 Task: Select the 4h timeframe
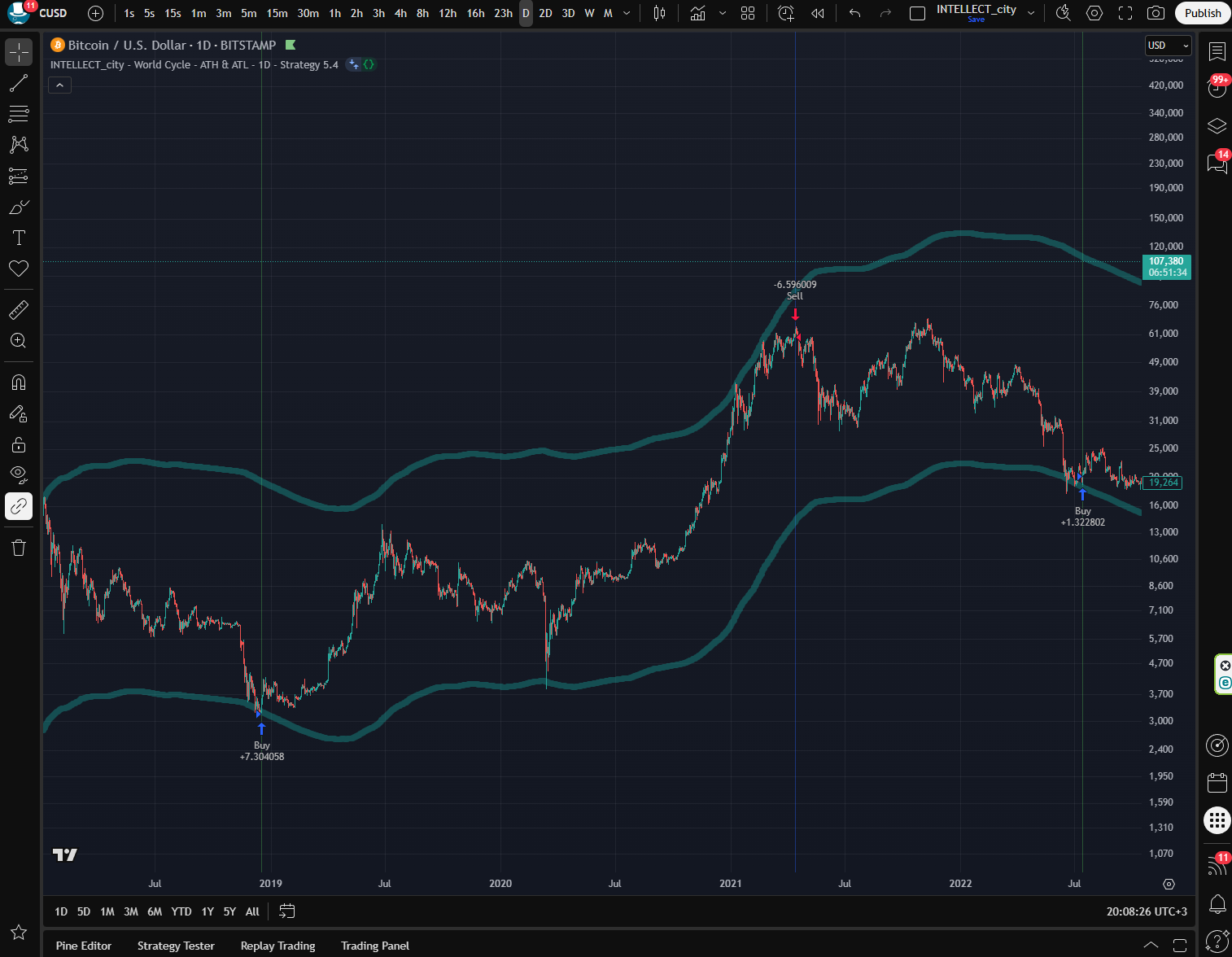point(400,13)
